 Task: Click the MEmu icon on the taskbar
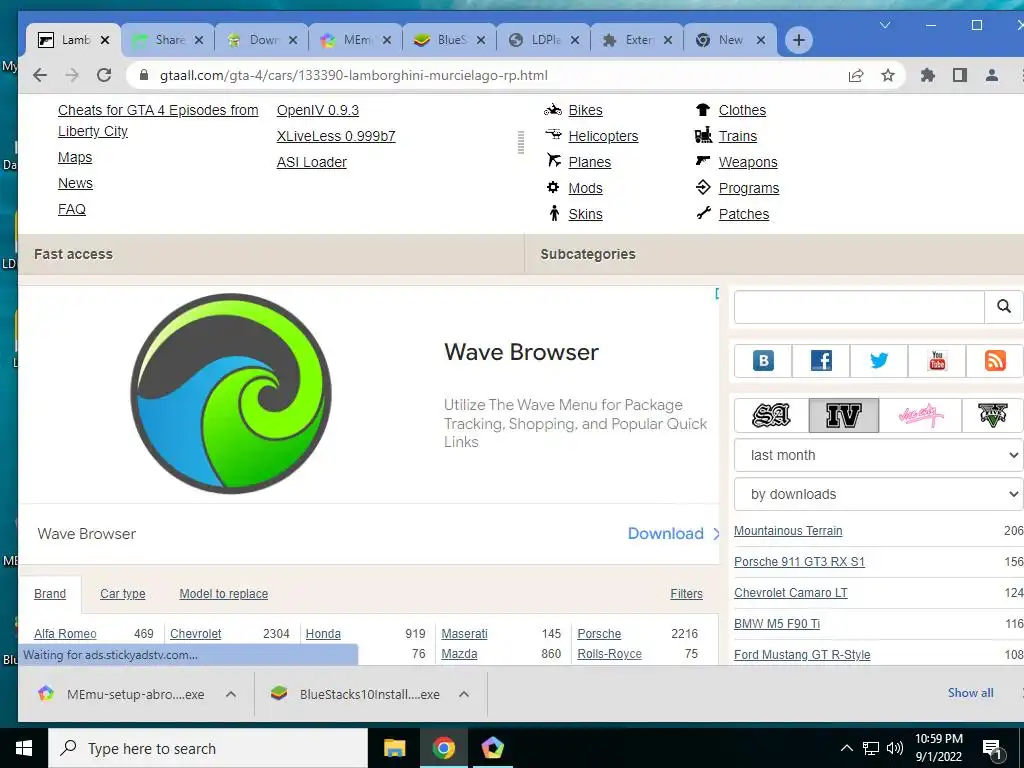(x=492, y=748)
